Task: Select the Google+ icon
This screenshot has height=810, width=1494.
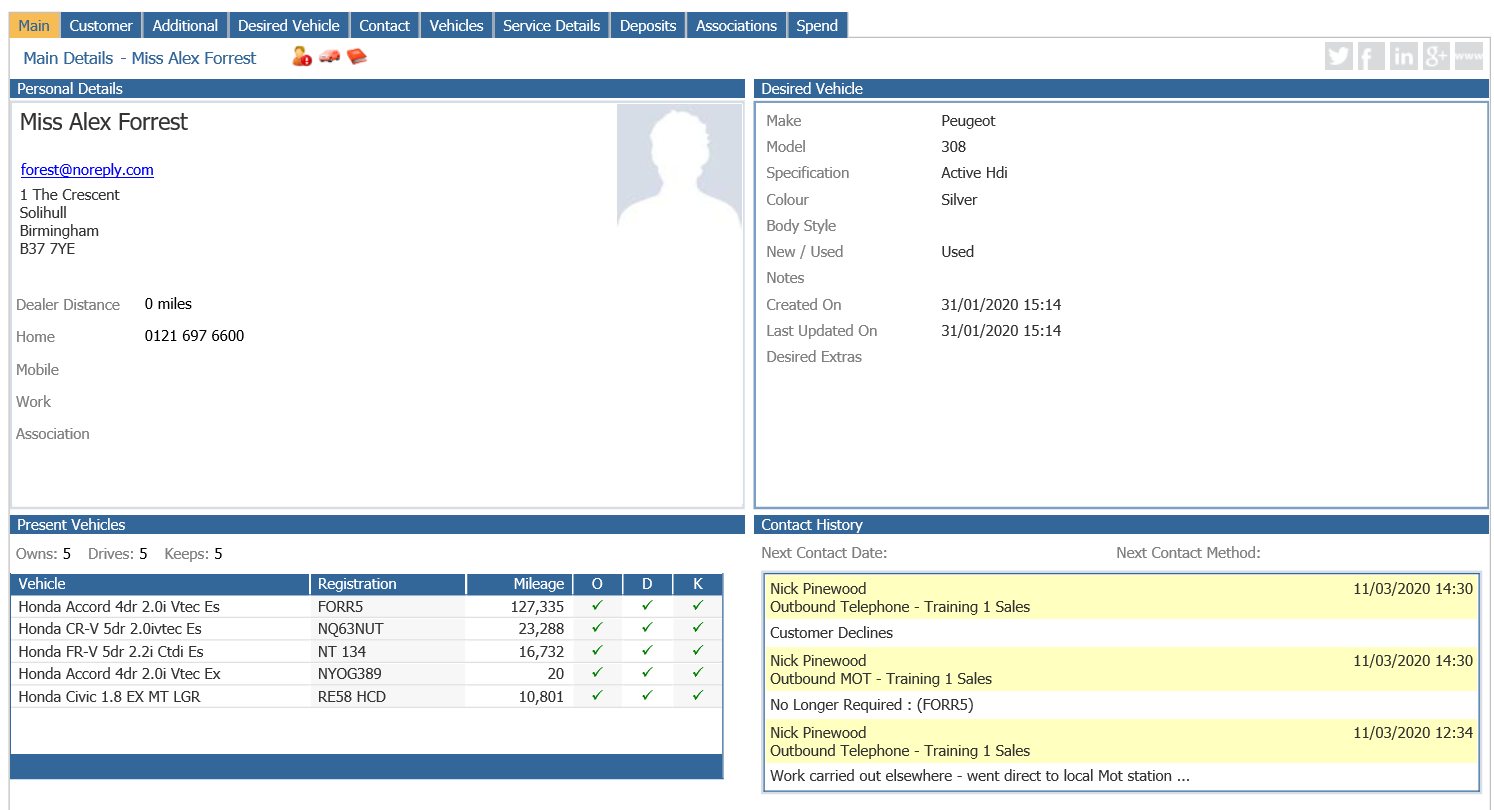Action: 1435,56
